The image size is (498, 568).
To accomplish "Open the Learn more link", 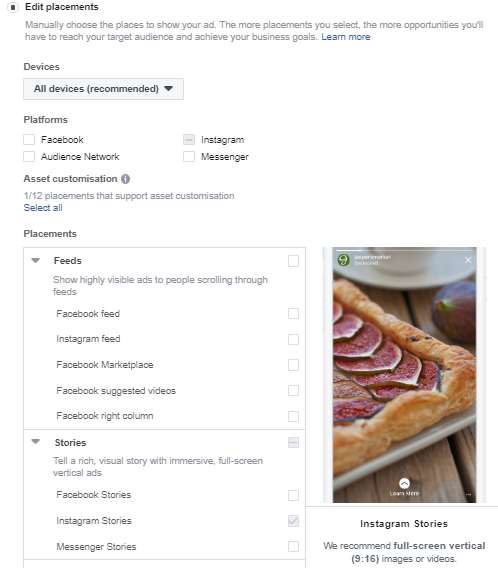I will coord(346,37).
